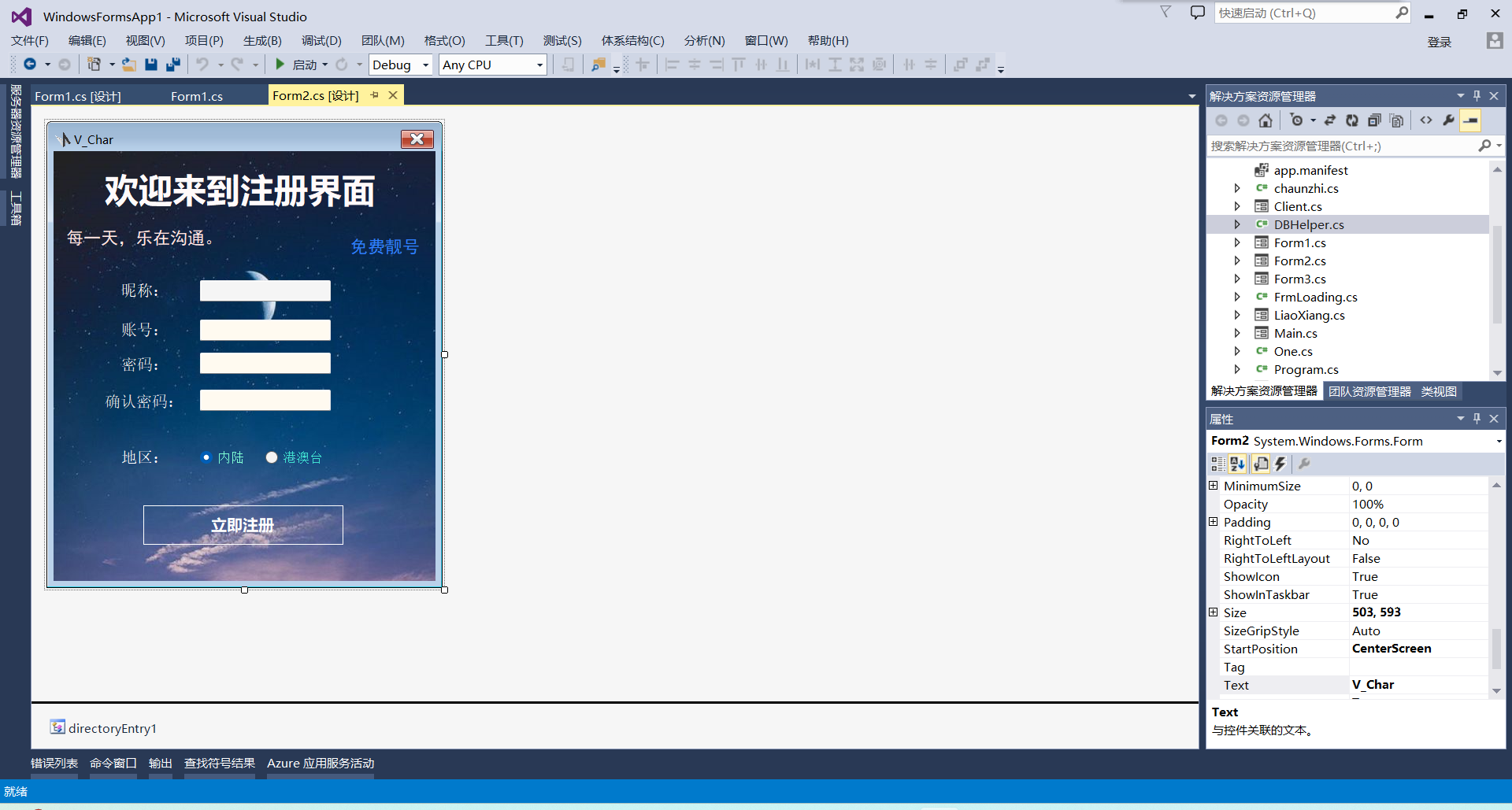Viewport: 1512px width, 810px height.
Task: Click the Alphabetical sort icon in Properties
Action: tap(1238, 464)
